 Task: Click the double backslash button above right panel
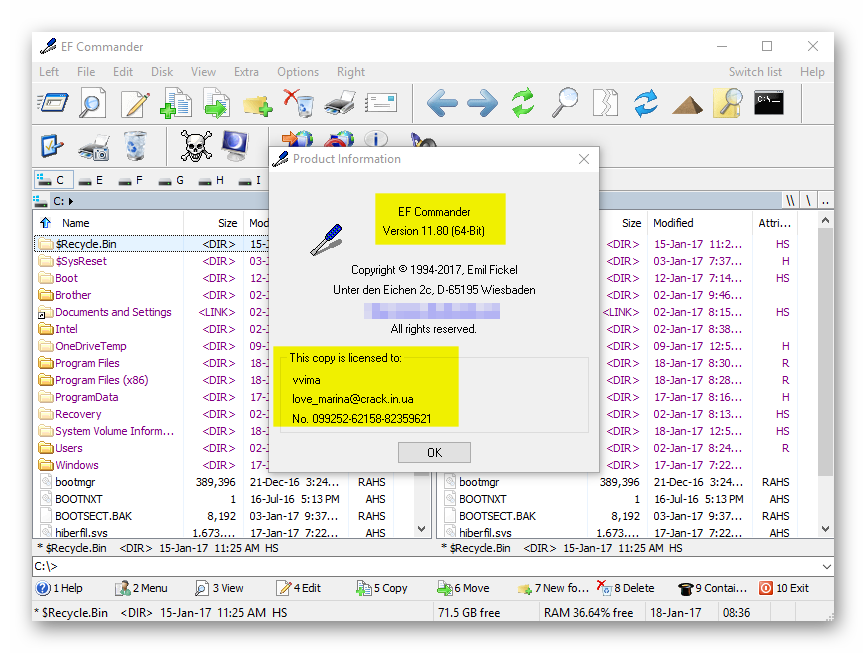pyautogui.click(x=790, y=201)
